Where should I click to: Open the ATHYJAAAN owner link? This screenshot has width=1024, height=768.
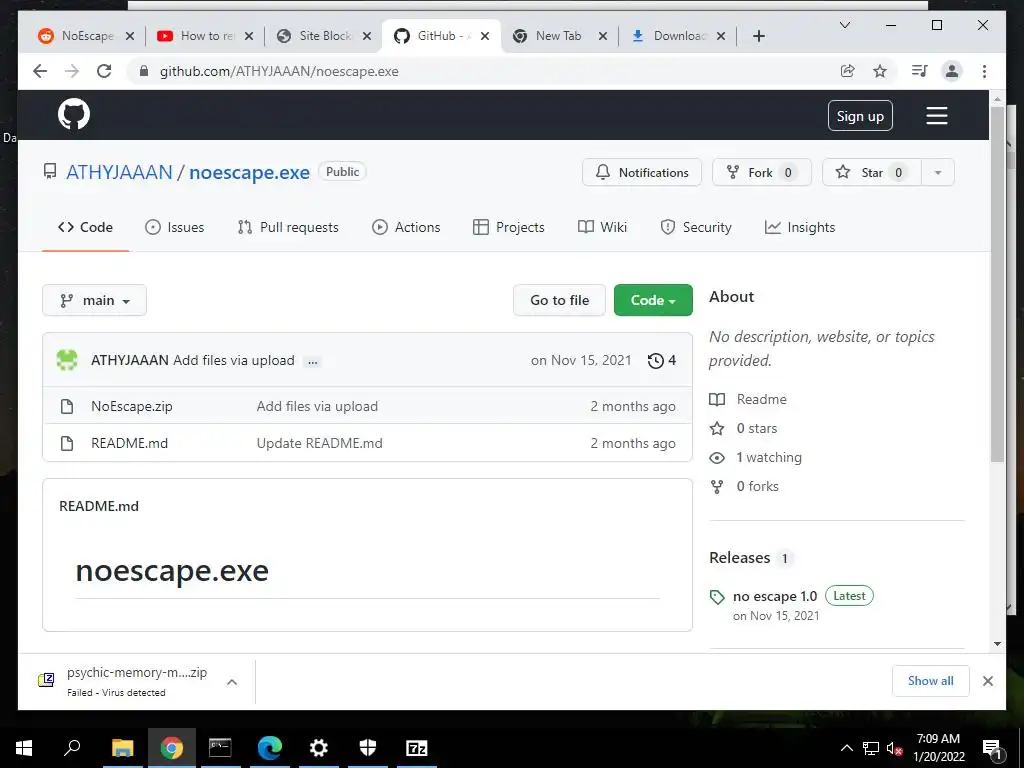point(120,172)
